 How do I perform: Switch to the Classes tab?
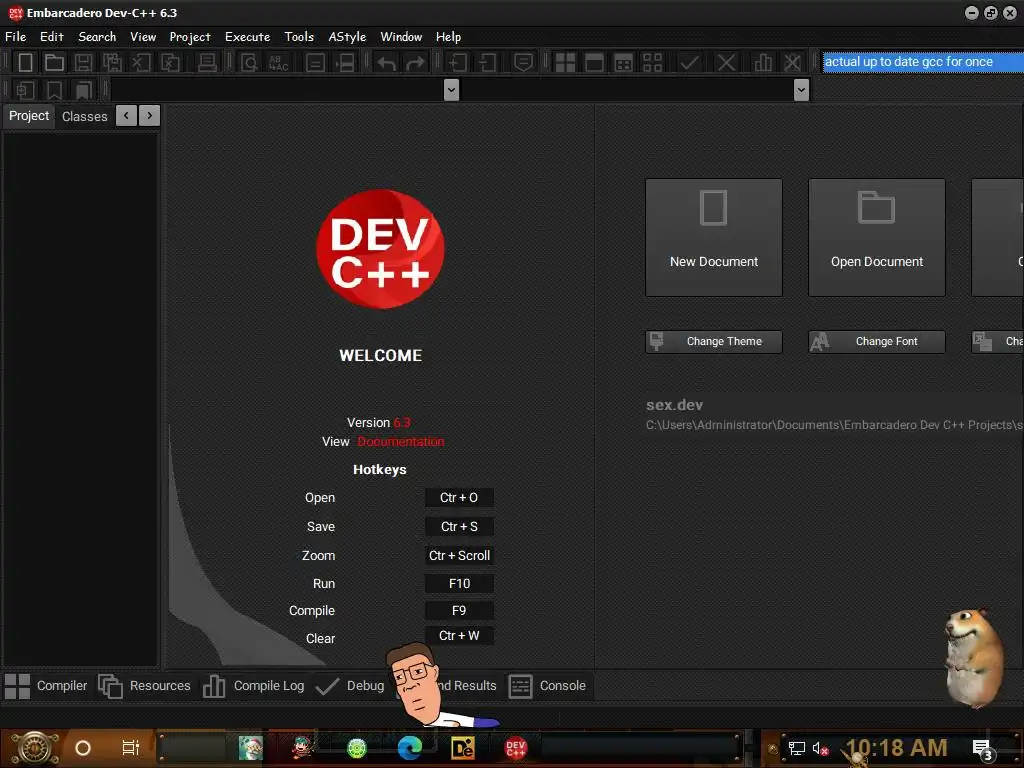click(84, 116)
